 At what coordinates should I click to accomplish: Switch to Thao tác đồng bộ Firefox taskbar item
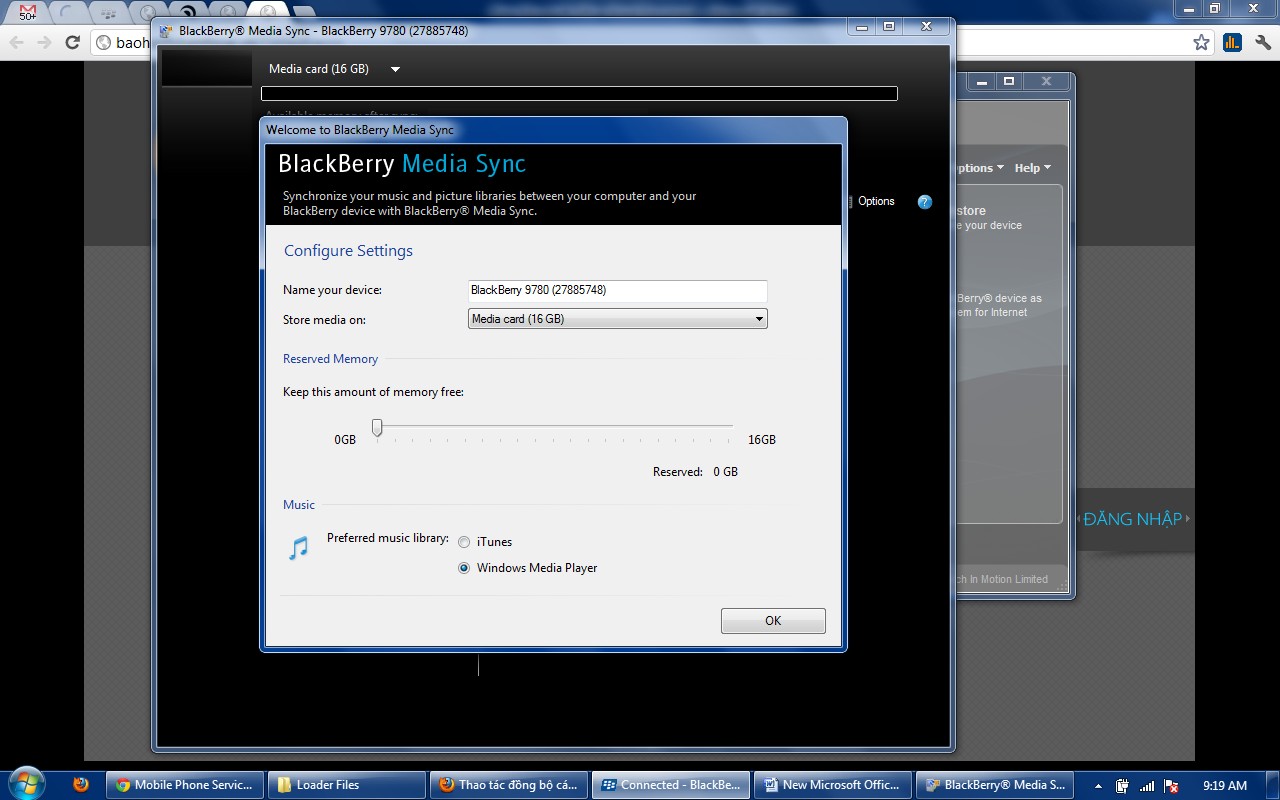(x=509, y=785)
